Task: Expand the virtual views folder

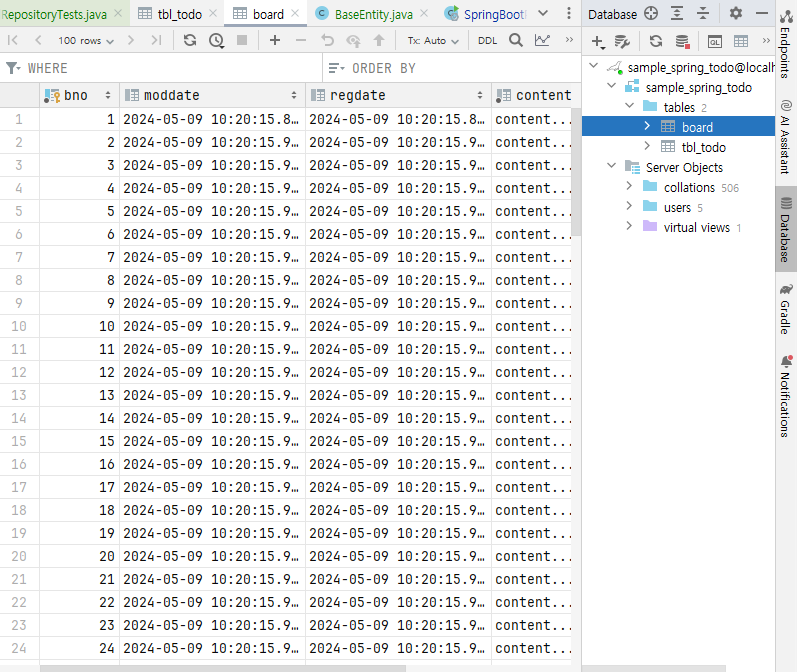Action: click(x=629, y=226)
